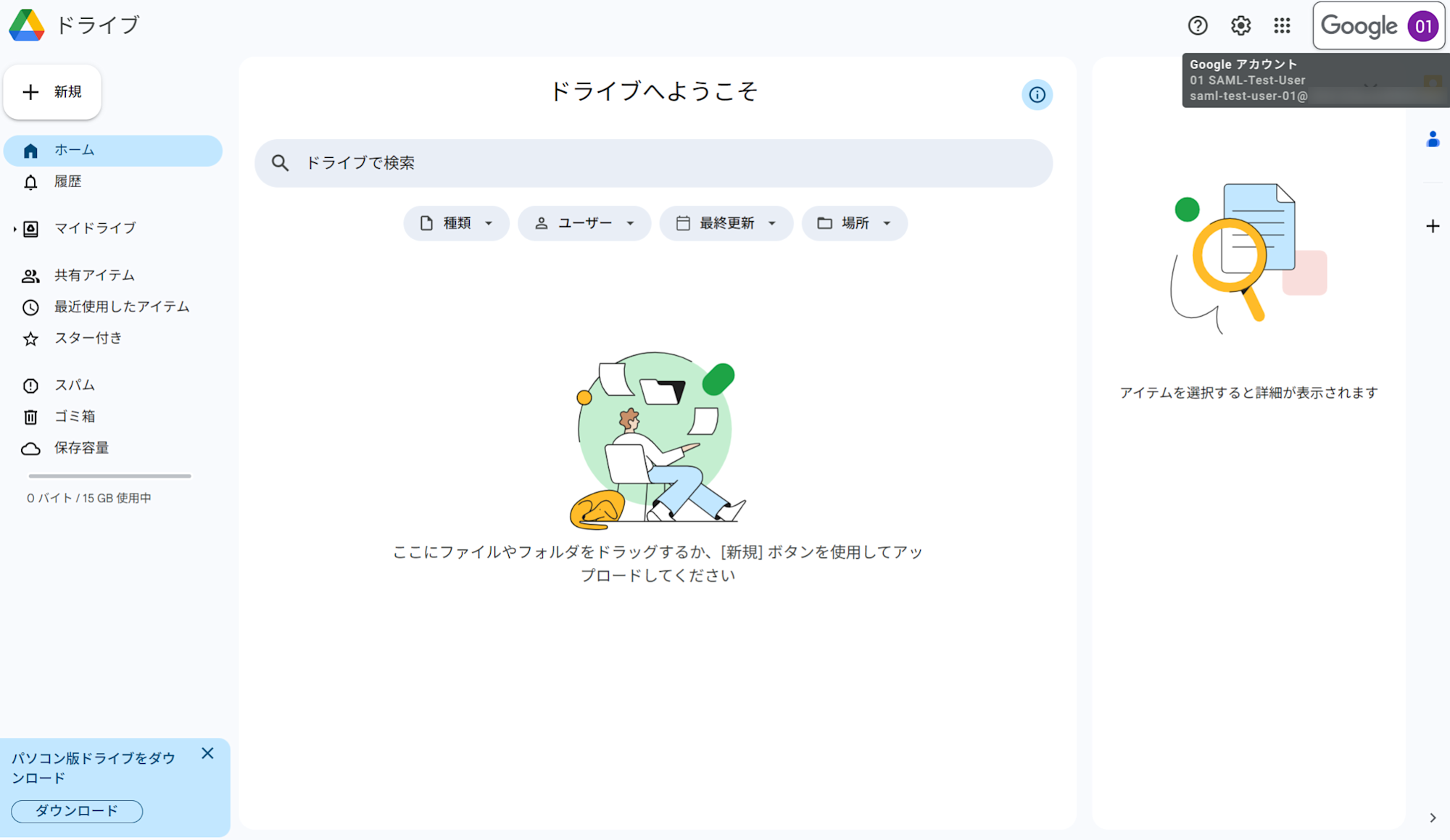Click the Google Drive logo
The height and width of the screenshot is (840, 1450).
pos(26,25)
